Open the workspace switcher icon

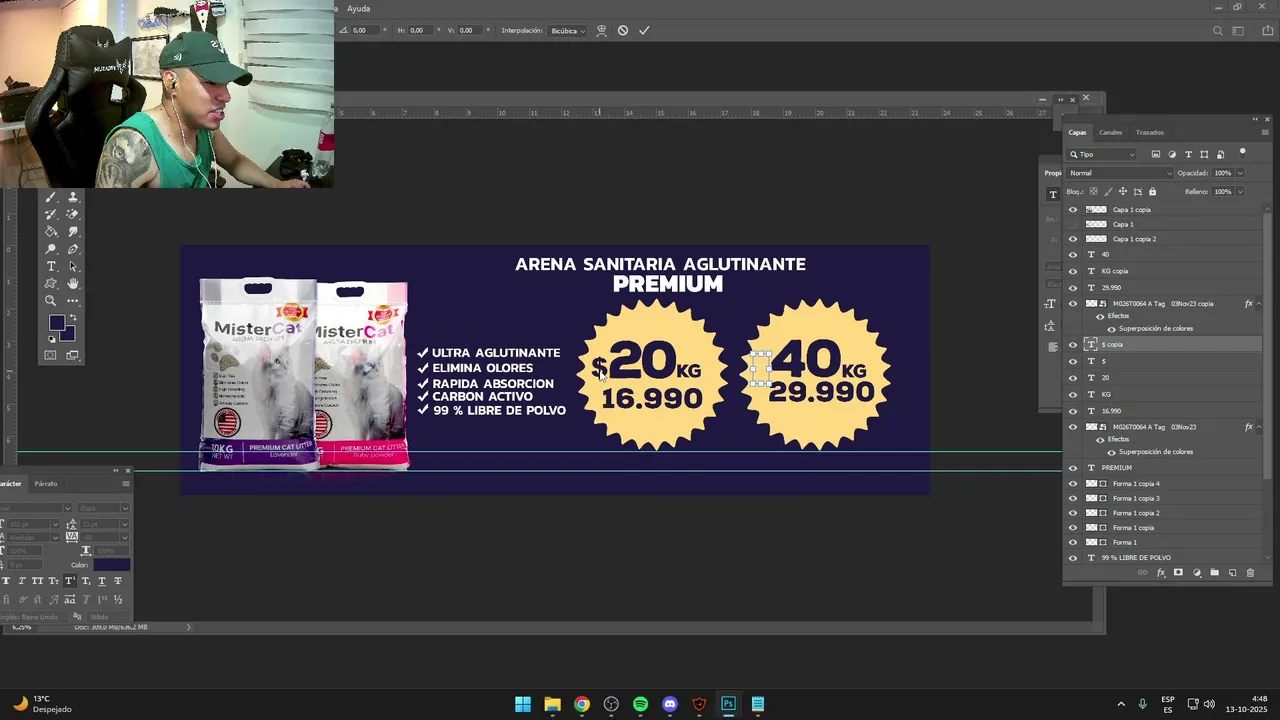click(x=1239, y=31)
